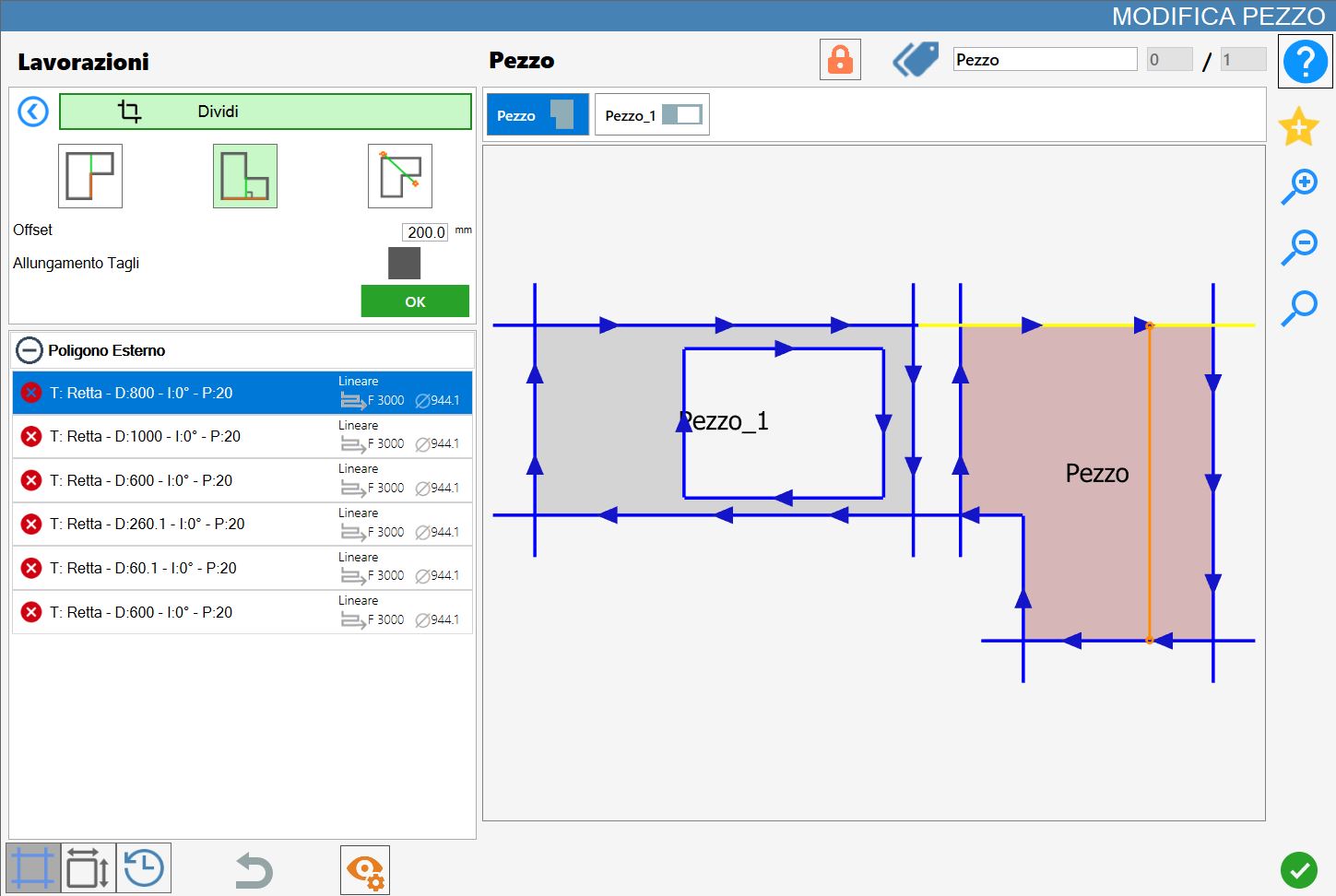This screenshot has height=896, width=1336.
Task: Delete the Retta D:1000 operation
Action: click(31, 436)
